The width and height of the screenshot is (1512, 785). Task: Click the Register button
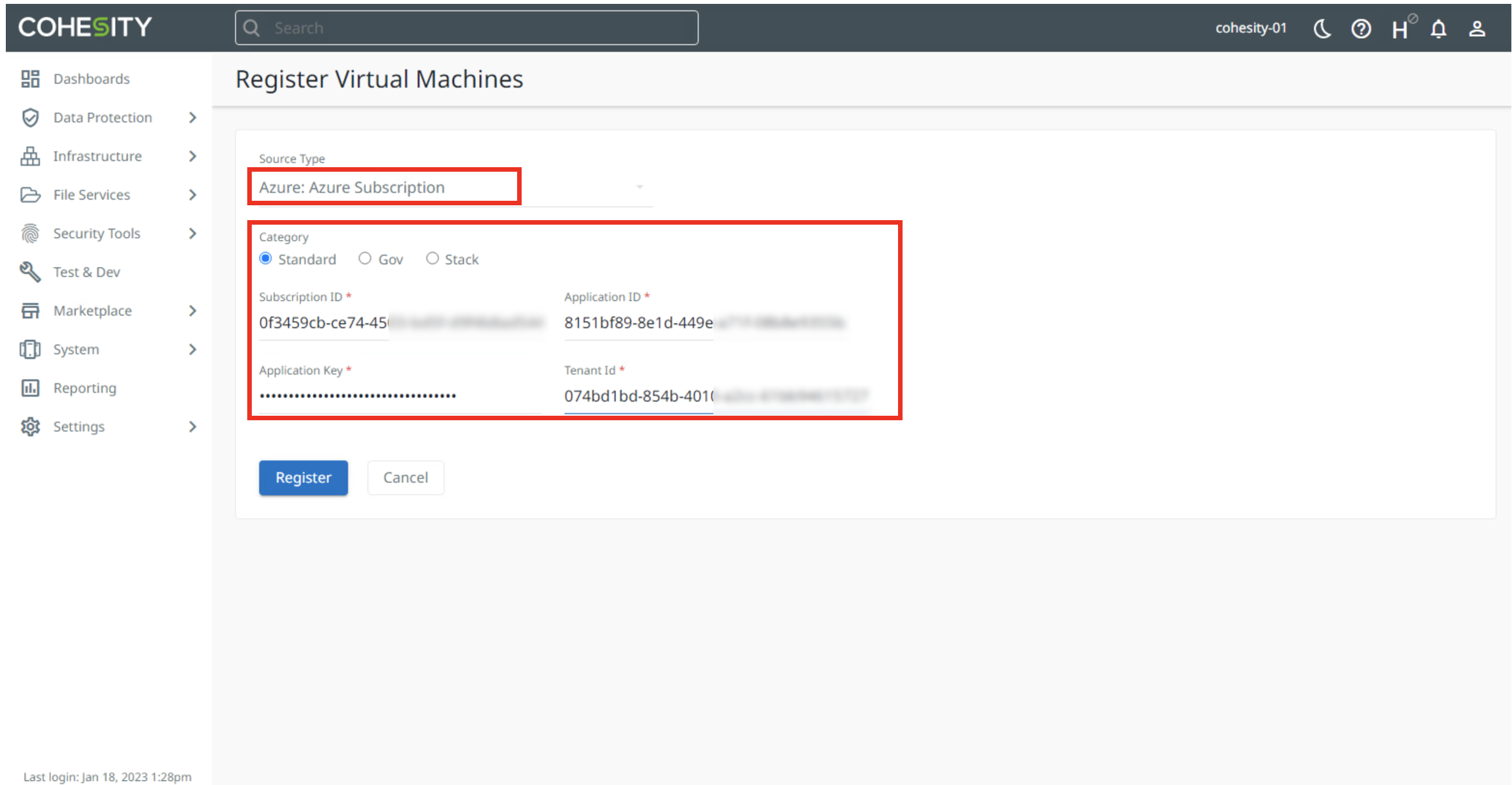(x=303, y=478)
